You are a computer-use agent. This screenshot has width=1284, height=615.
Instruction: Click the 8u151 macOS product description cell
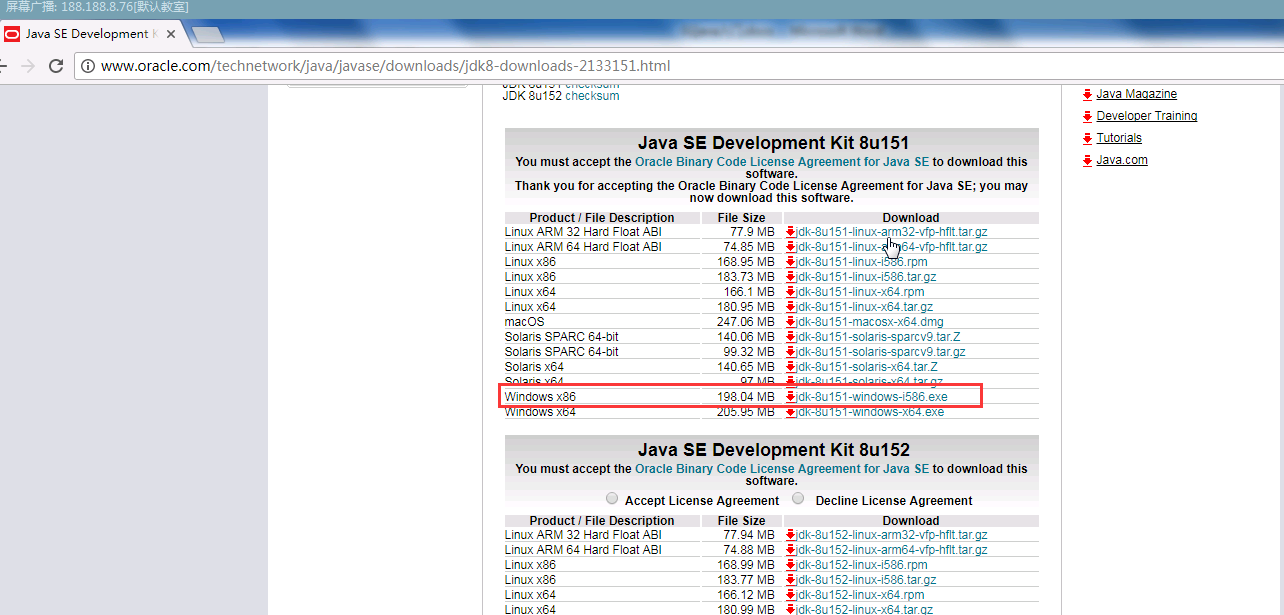[525, 322]
